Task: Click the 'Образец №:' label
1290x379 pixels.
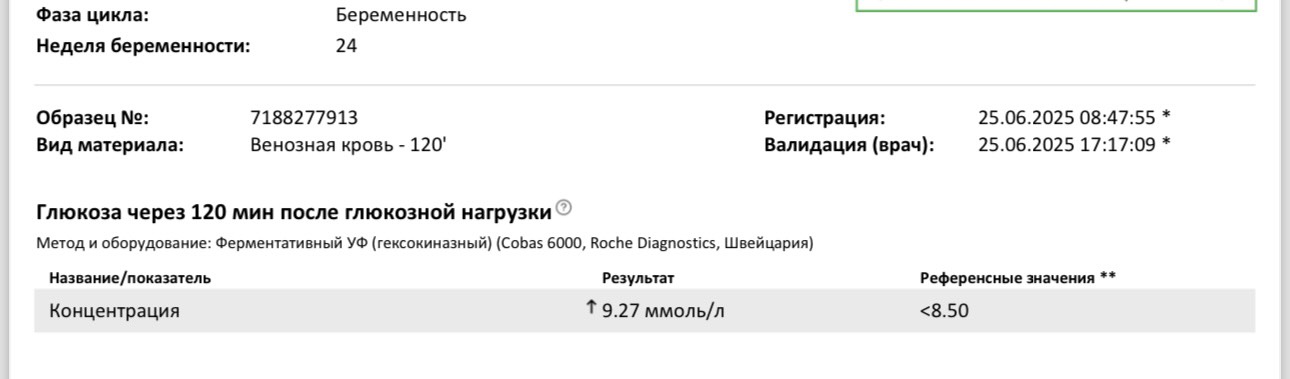Action: coord(92,118)
